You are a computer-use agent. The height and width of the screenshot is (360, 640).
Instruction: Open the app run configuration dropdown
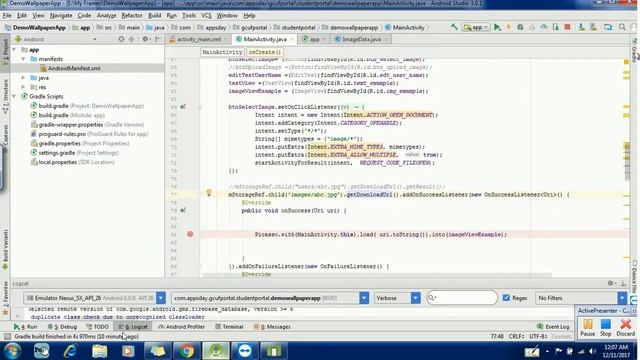click(x=476, y=27)
